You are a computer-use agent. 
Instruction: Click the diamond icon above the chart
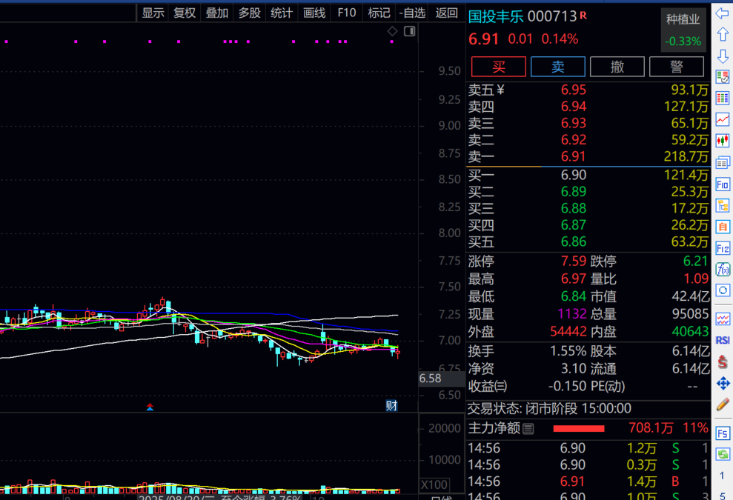(392, 31)
